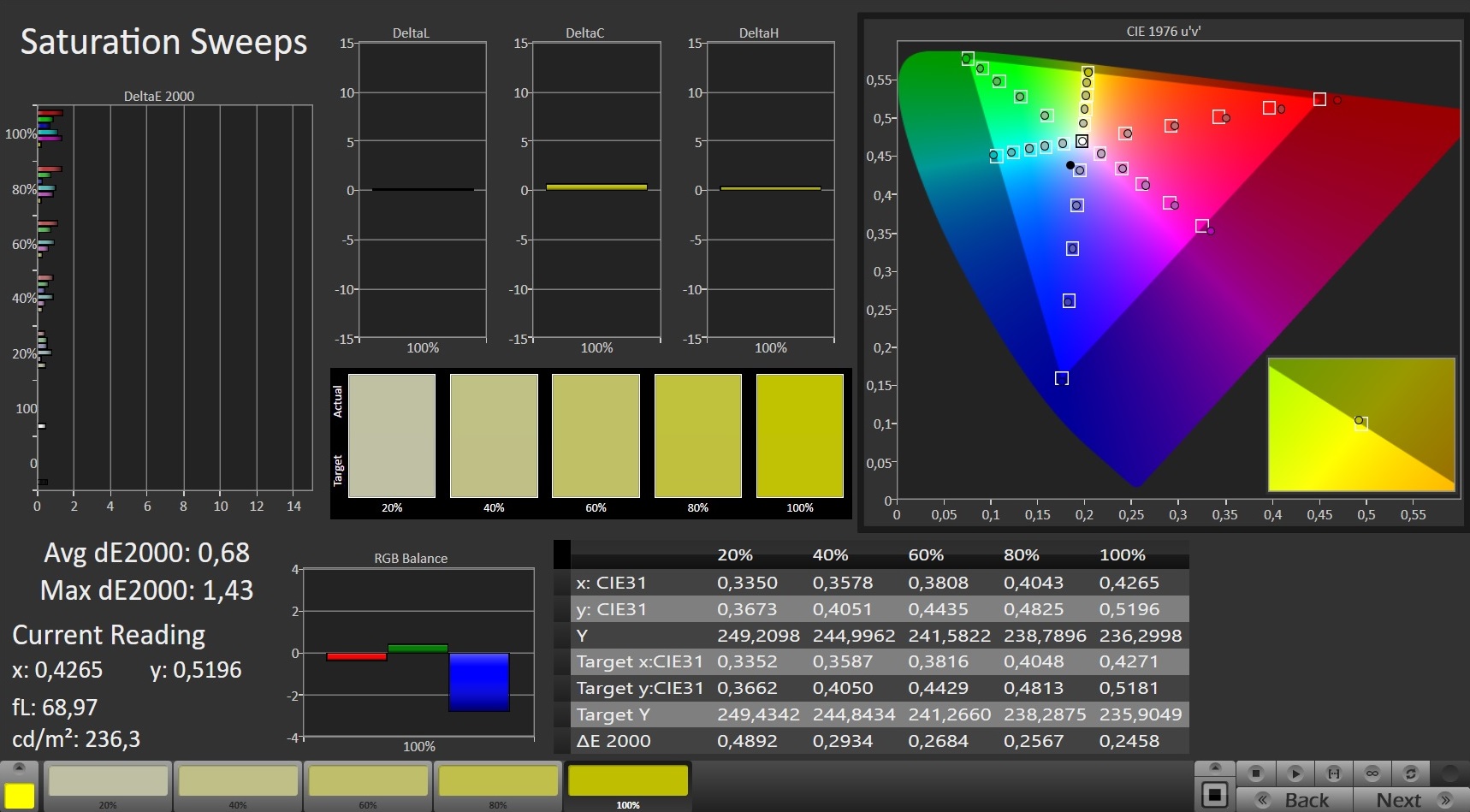Click the circular arrows refresh icon

[1411, 773]
